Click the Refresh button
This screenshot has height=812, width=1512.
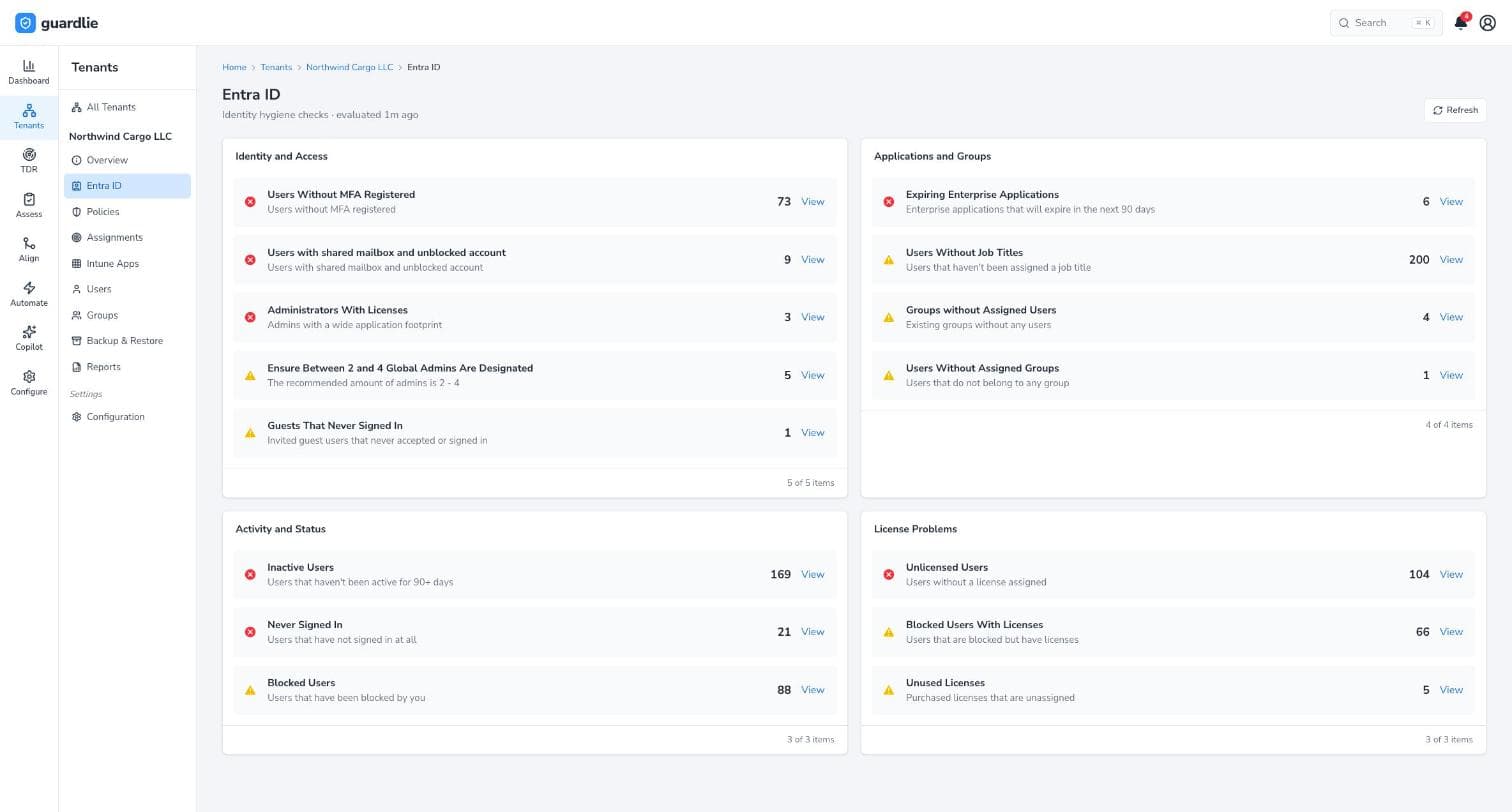1455,110
